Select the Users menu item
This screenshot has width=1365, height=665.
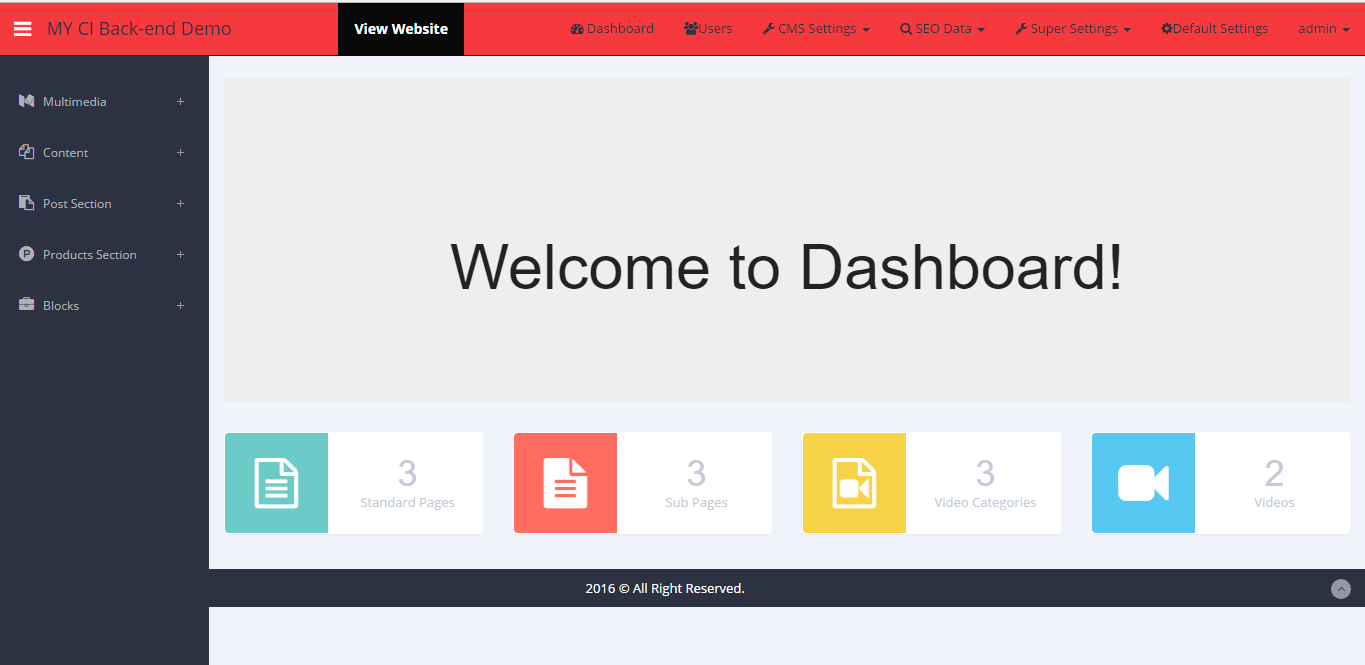pos(708,28)
